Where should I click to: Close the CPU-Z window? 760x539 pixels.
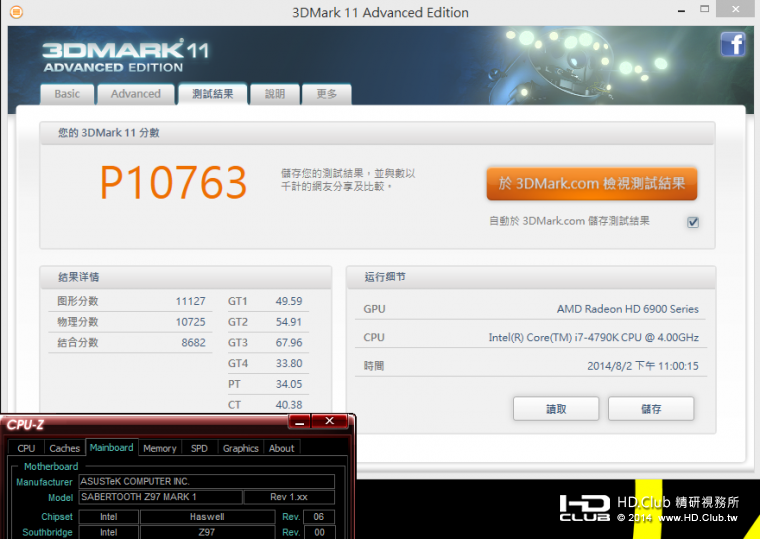click(x=330, y=421)
